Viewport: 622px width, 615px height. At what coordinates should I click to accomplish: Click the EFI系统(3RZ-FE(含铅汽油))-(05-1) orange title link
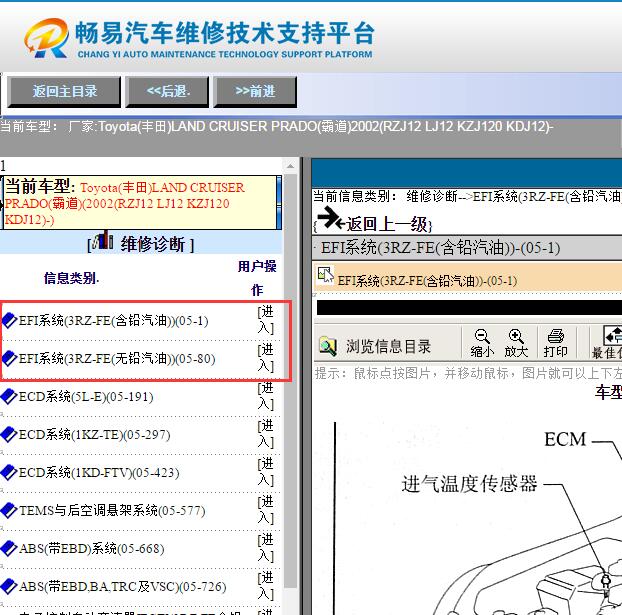tap(427, 281)
